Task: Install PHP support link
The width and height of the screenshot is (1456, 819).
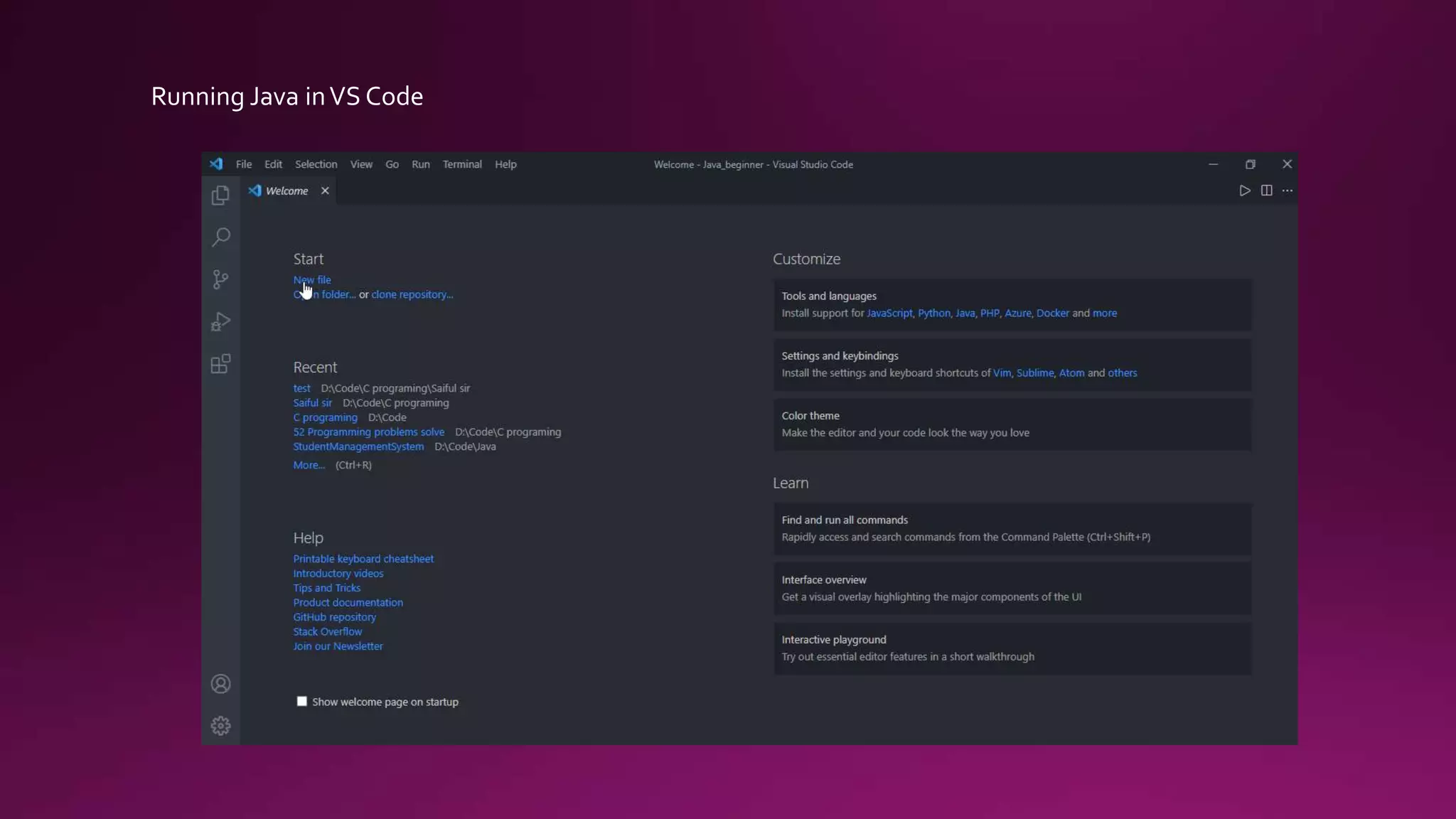Action: coord(990,313)
